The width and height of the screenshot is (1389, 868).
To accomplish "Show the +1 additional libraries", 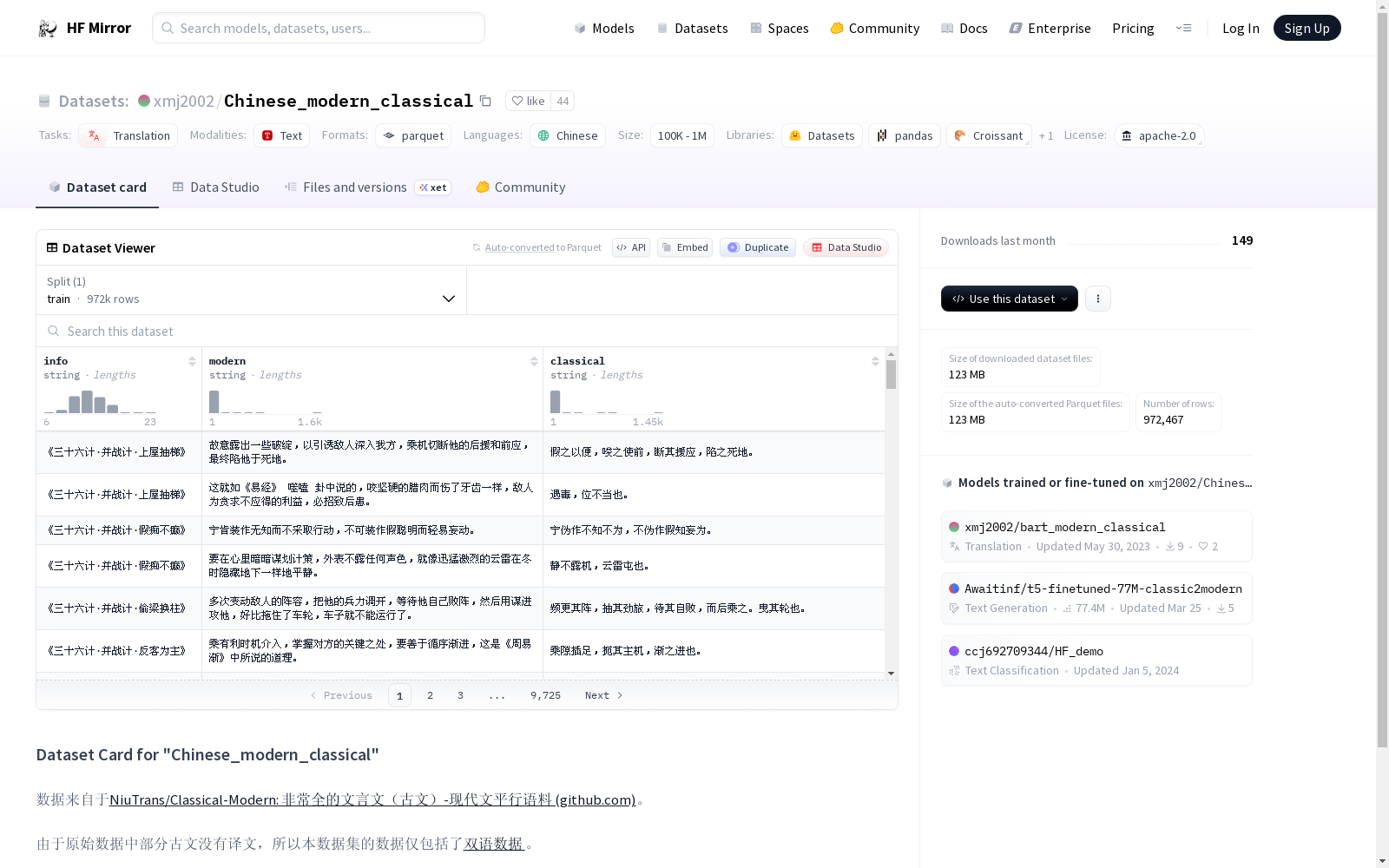I will (1046, 135).
